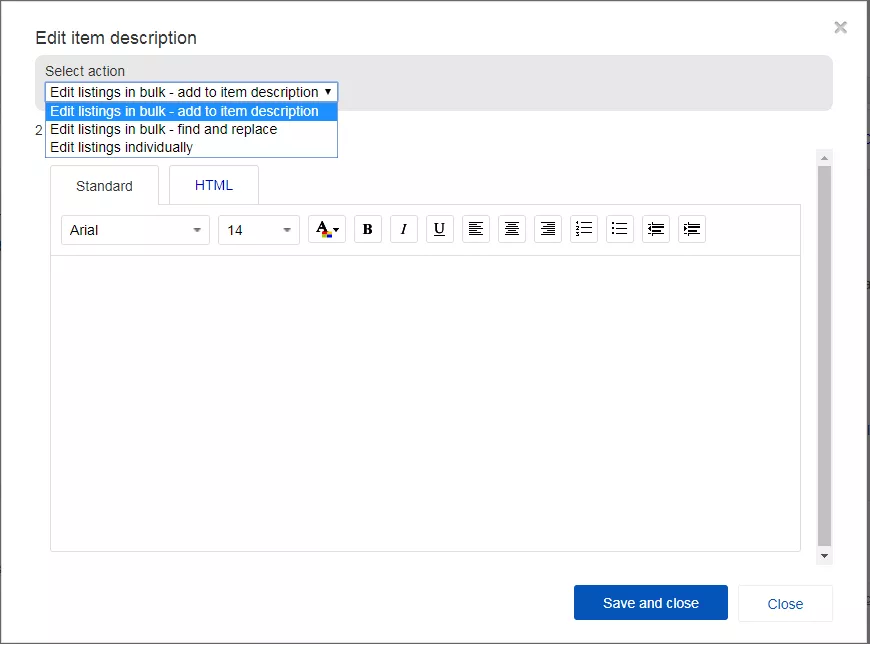Viewport: 870px width, 647px height.
Task: Open the Arial font family dropdown
Action: click(135, 230)
